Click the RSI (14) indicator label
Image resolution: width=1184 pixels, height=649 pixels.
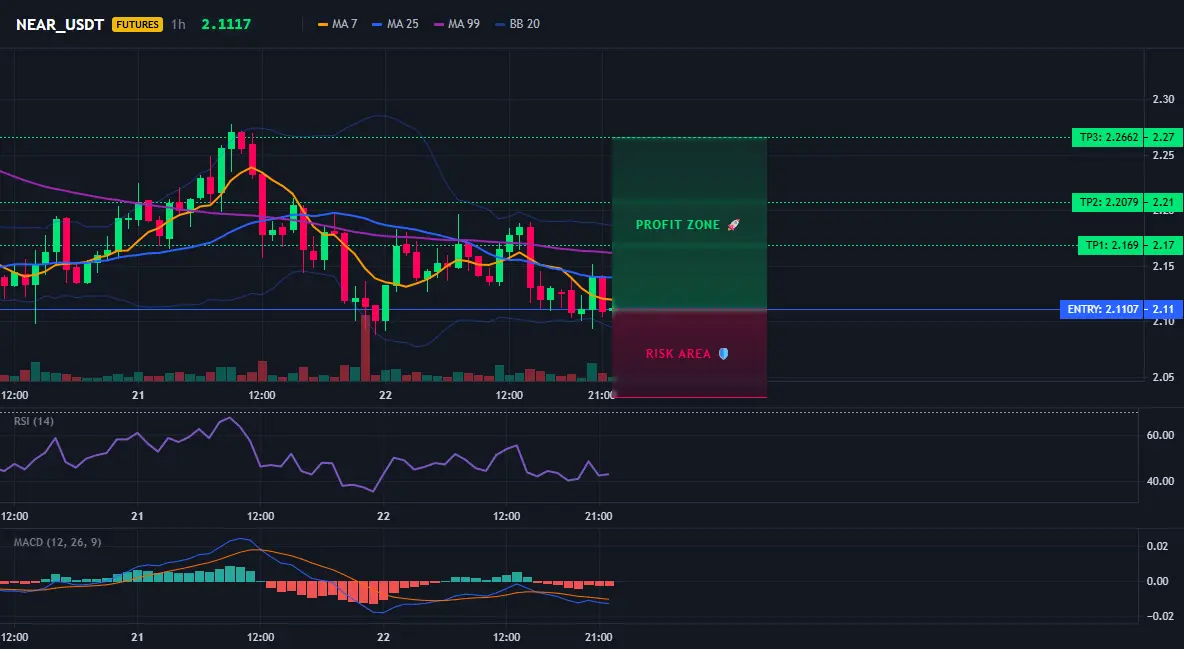[34, 421]
